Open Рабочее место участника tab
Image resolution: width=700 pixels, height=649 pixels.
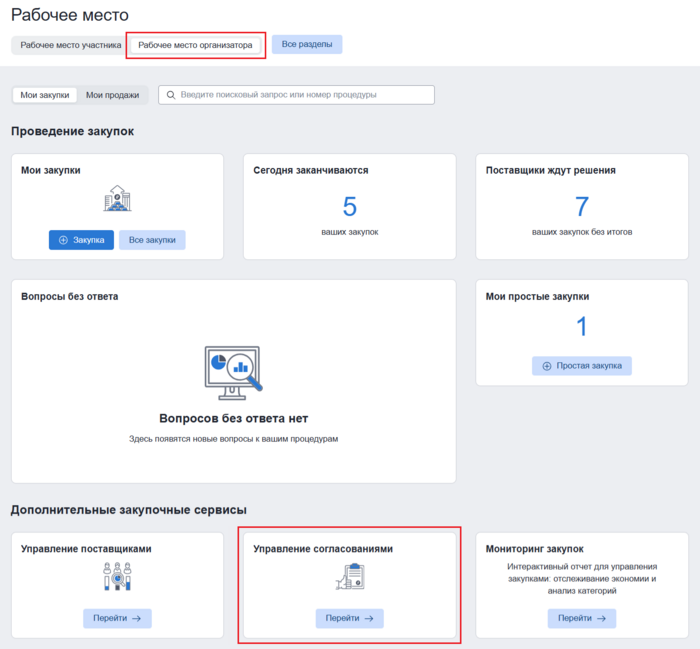tap(70, 45)
